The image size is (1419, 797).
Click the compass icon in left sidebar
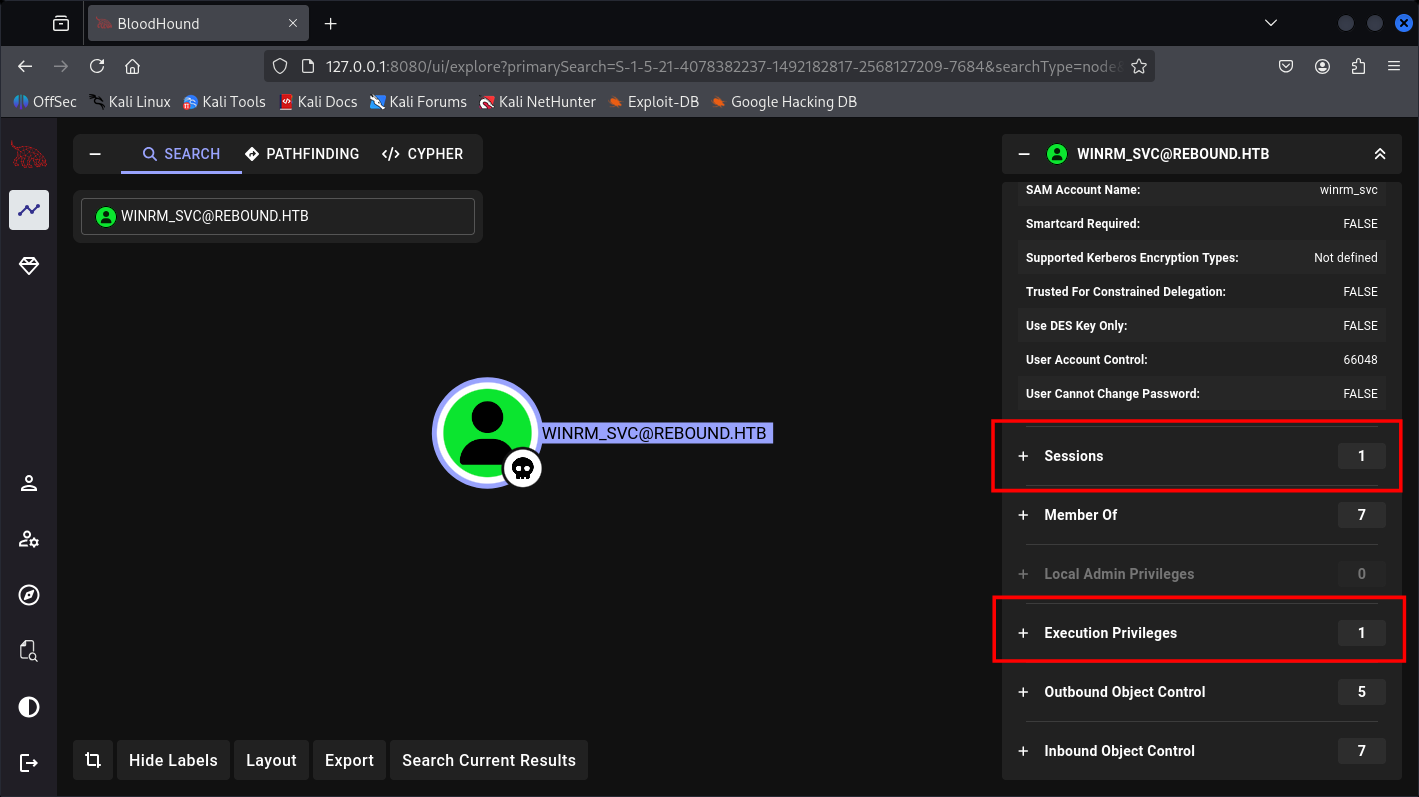coord(29,596)
